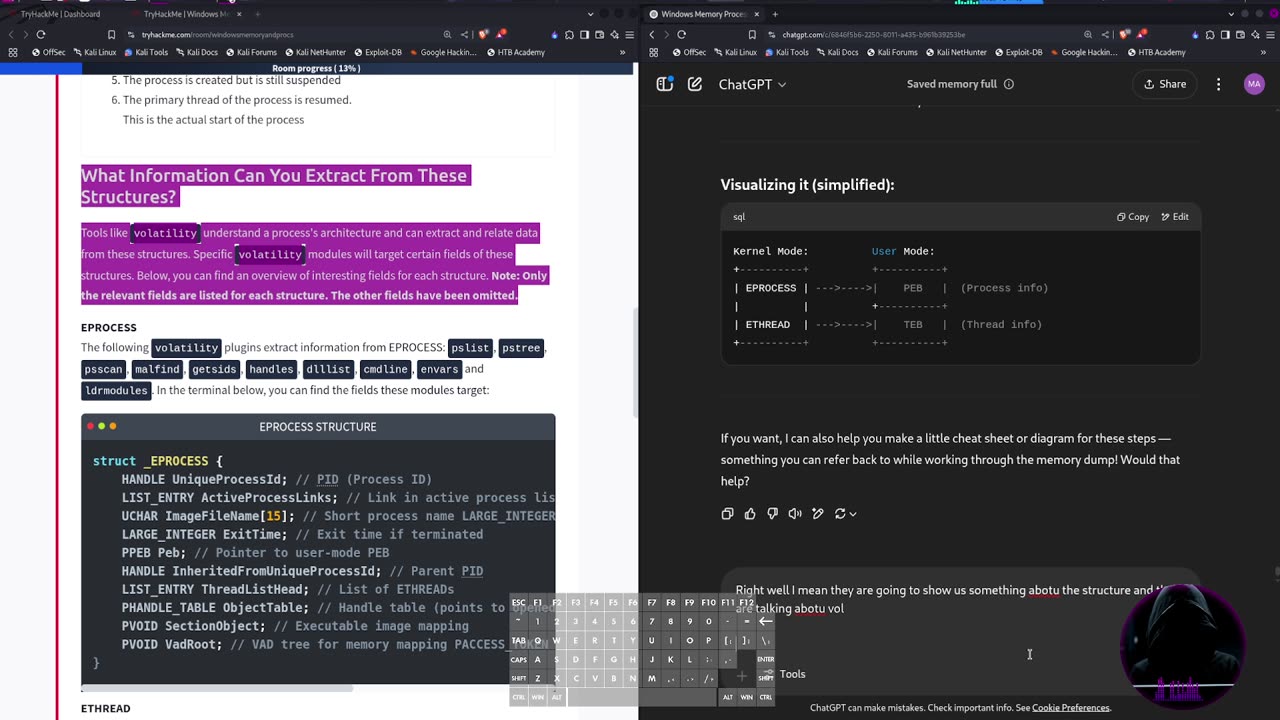Click the EPROCESS section heading
Viewport: 1280px width, 720px height.
click(109, 328)
